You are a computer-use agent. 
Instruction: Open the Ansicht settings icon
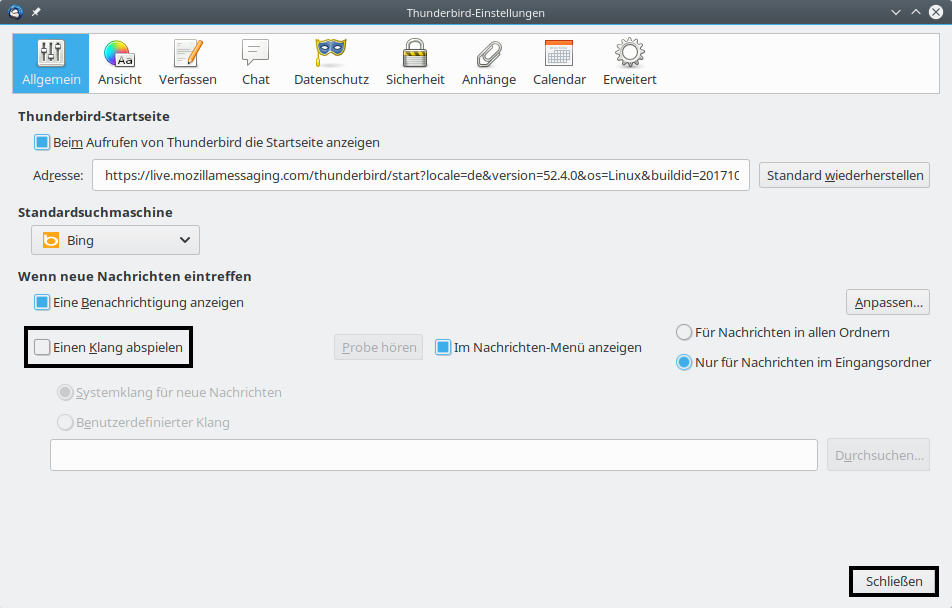(120, 62)
